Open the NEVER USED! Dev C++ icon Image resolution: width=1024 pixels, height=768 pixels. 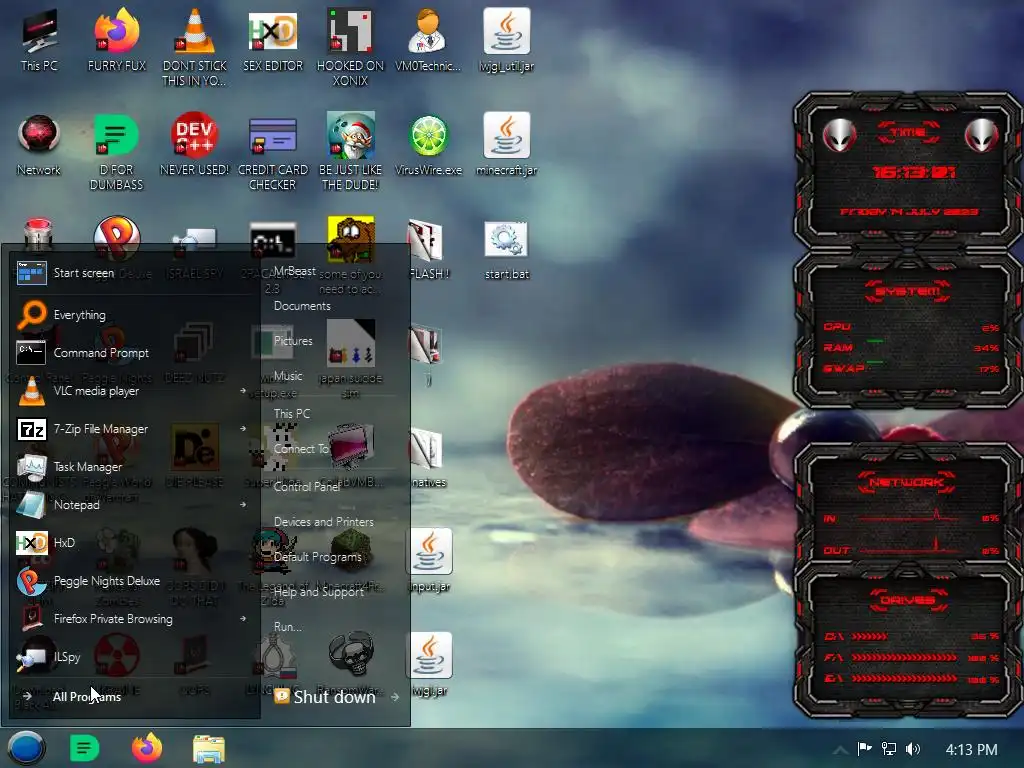(x=195, y=145)
